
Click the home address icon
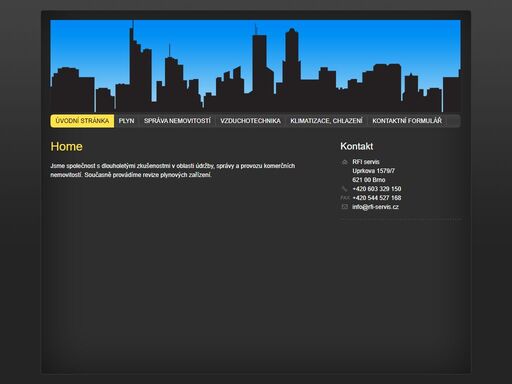tap(345, 162)
